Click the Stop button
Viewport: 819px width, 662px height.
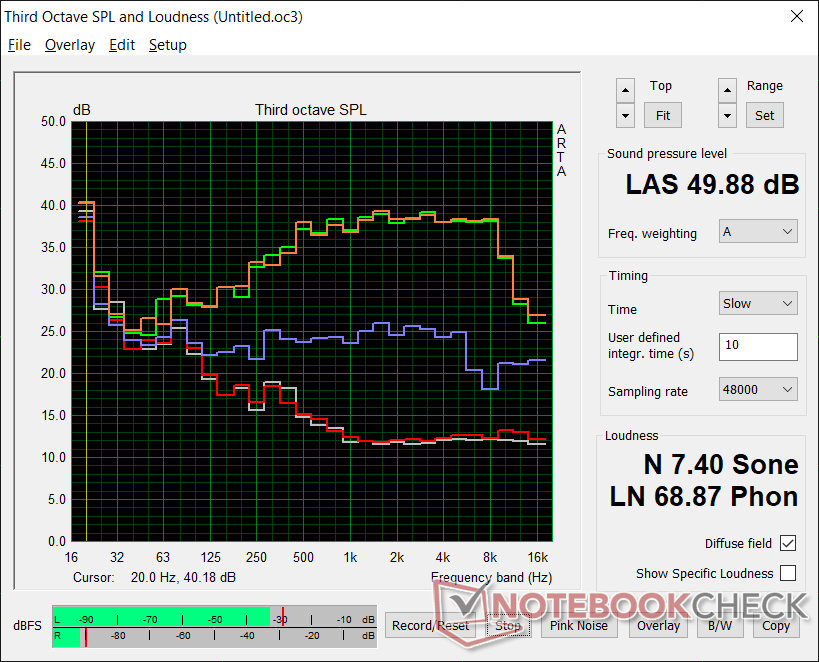508,625
